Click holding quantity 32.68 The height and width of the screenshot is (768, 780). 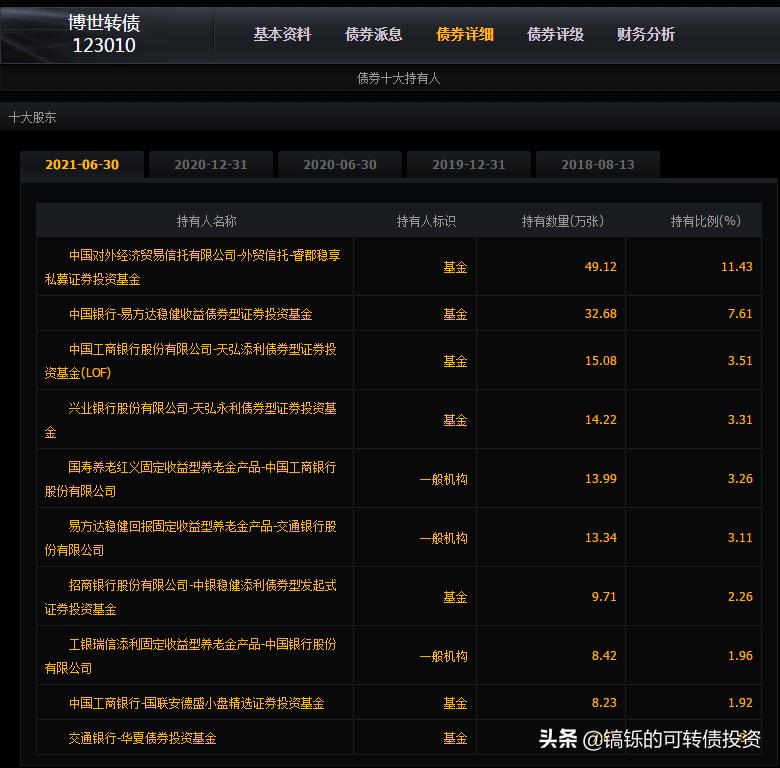pyautogui.click(x=600, y=314)
